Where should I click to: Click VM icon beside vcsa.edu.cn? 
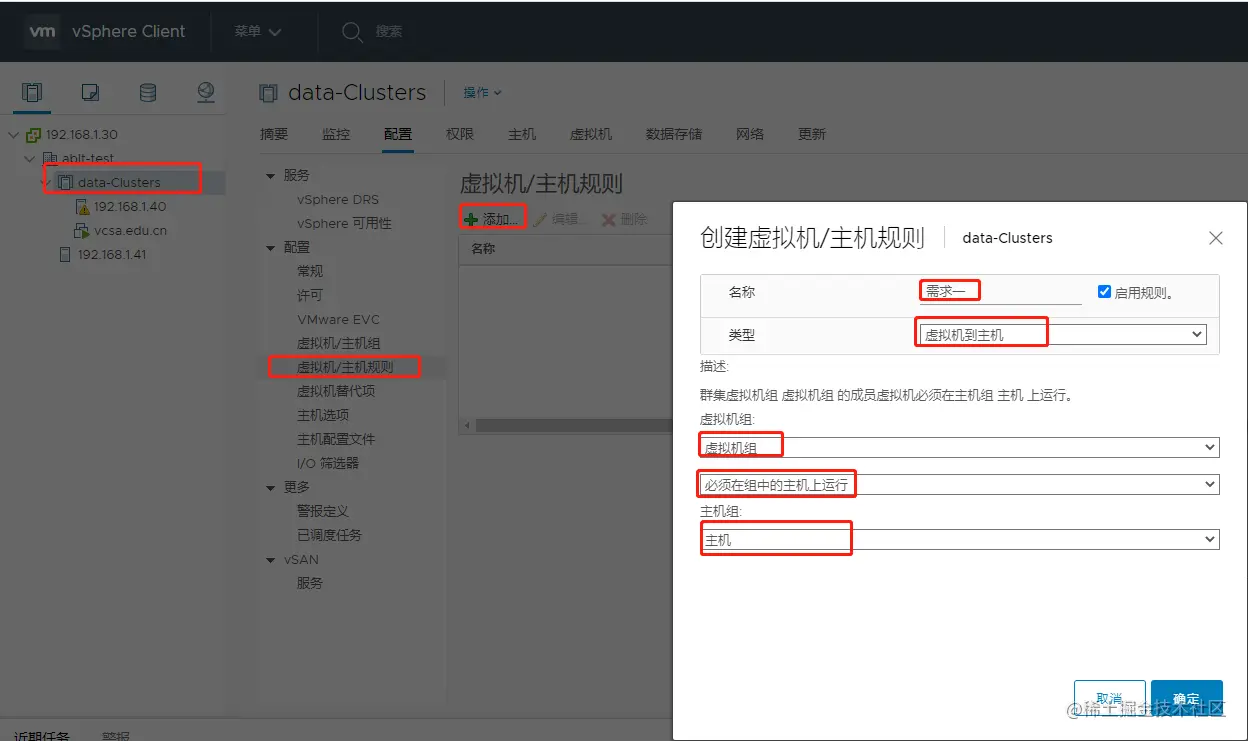tap(82, 231)
